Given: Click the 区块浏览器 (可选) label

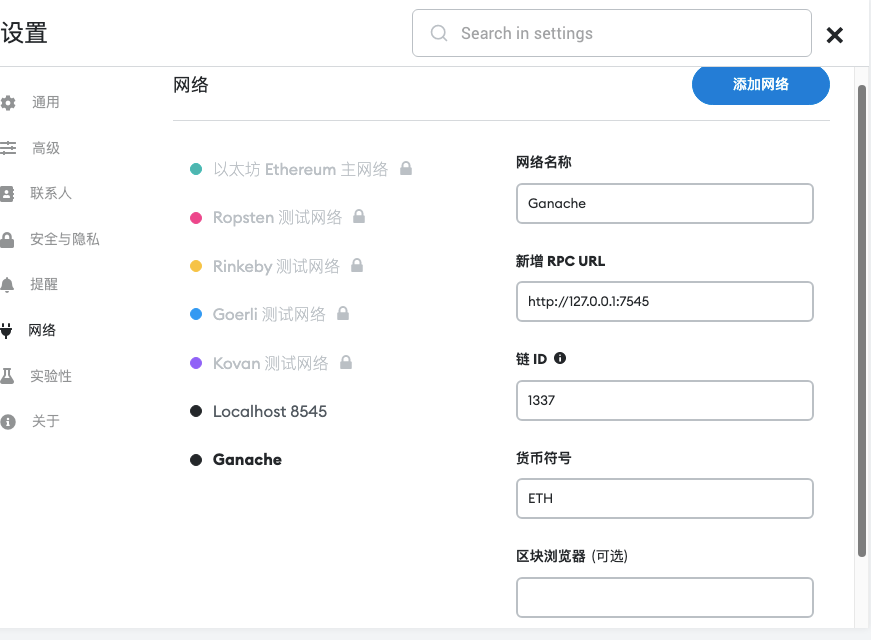Looking at the screenshot, I should (x=572, y=556).
